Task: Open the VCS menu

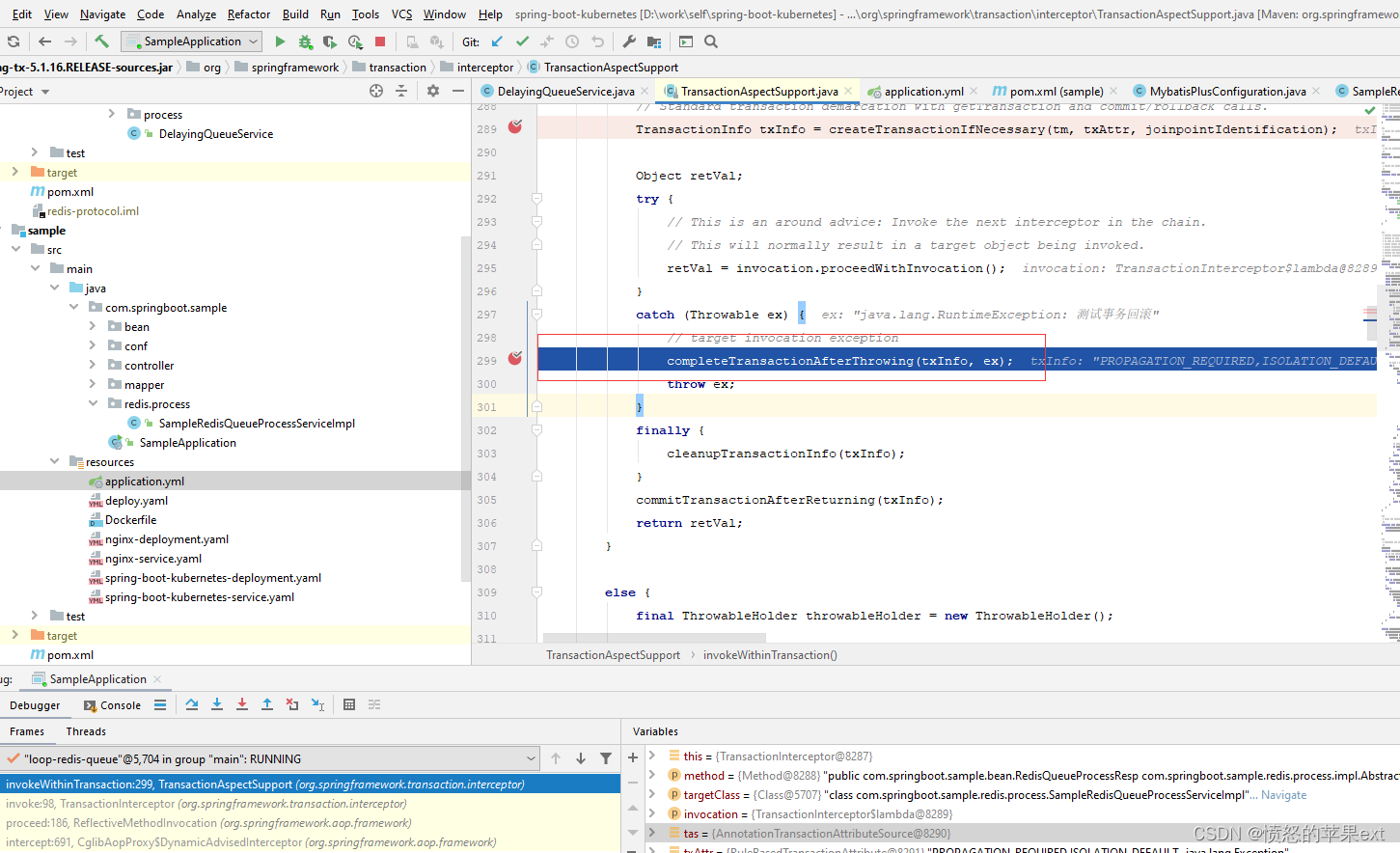Action: [401, 14]
